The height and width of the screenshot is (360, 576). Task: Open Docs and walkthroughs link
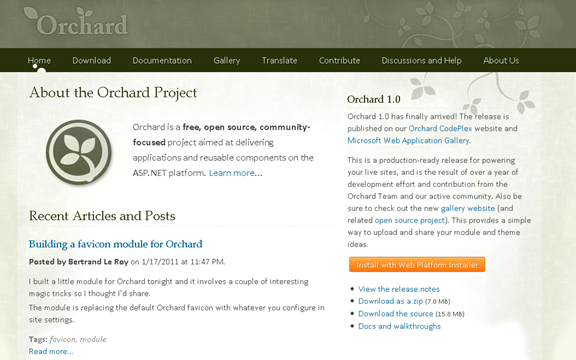click(x=399, y=326)
